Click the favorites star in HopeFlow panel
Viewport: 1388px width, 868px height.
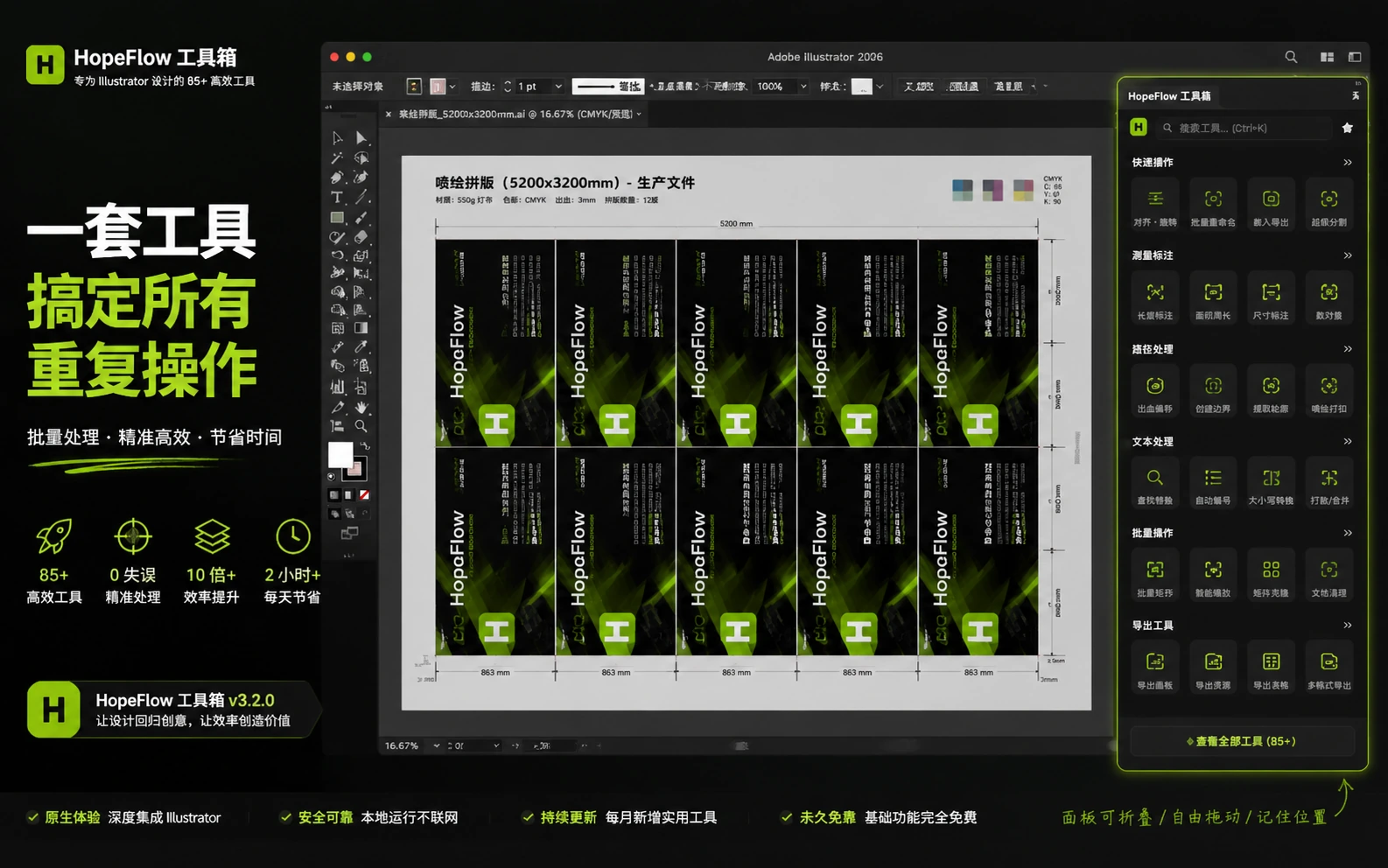(x=1348, y=128)
